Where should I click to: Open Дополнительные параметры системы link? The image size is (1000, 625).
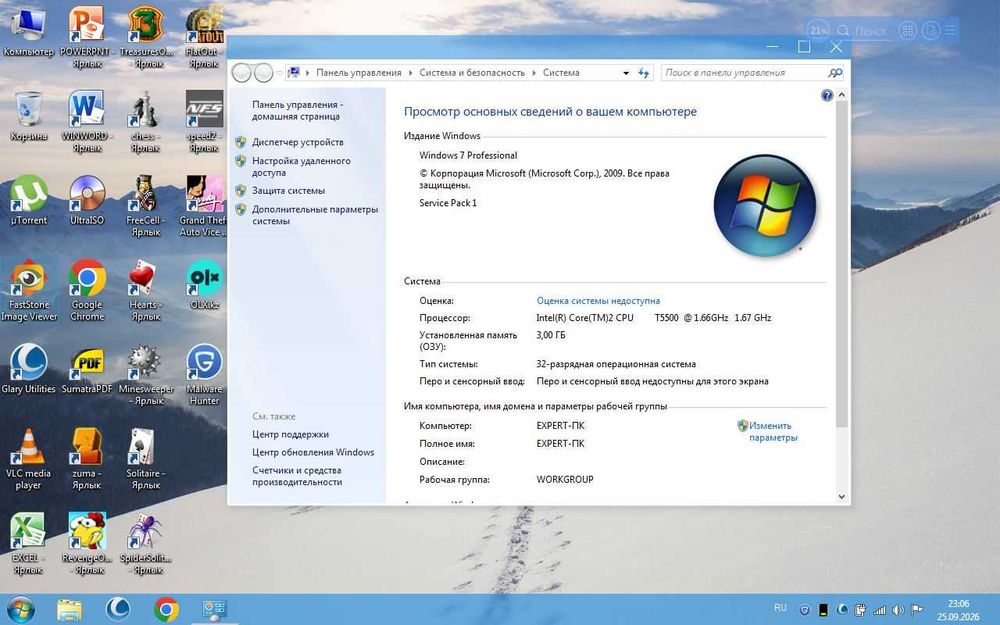314,215
